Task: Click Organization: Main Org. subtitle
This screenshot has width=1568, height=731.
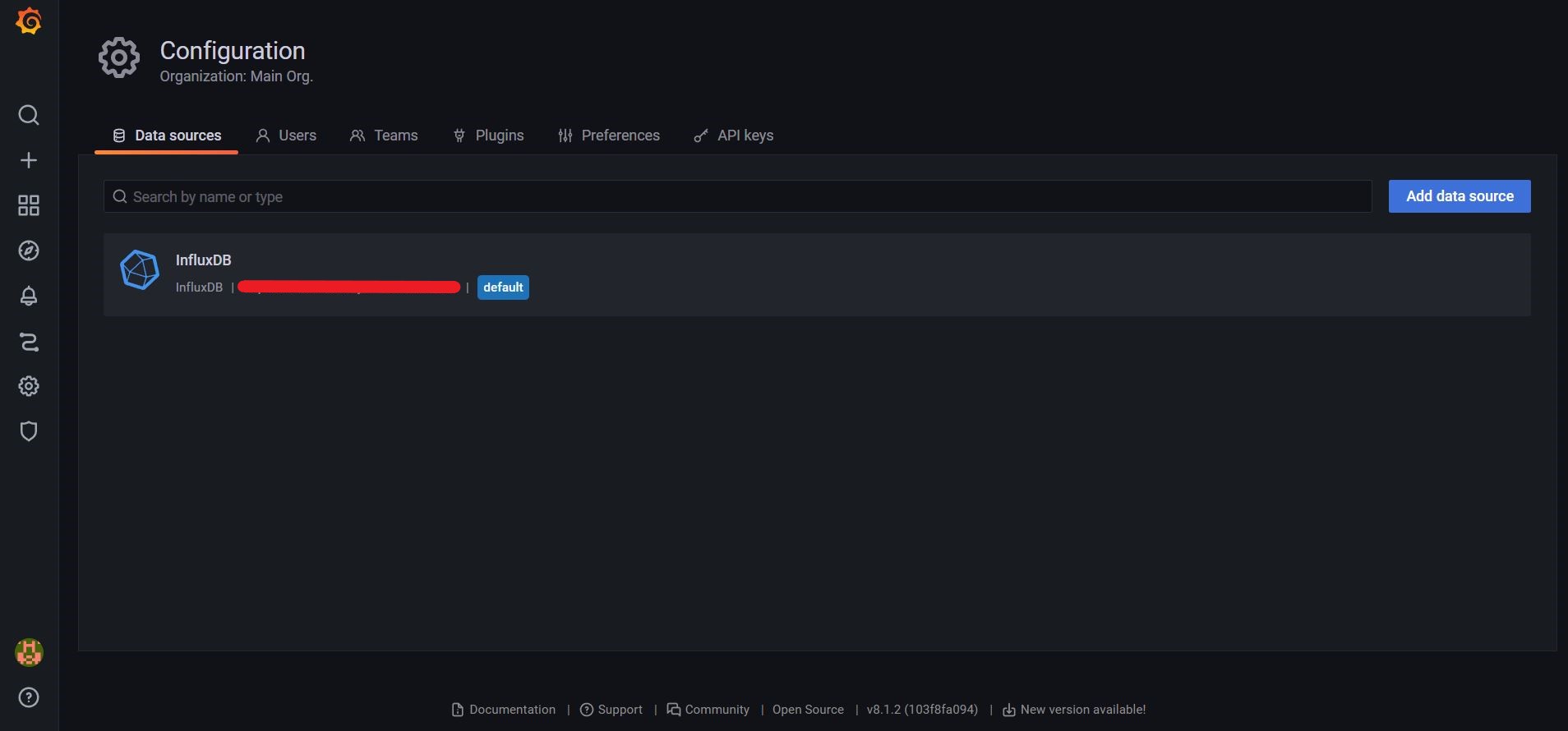Action: coord(237,76)
